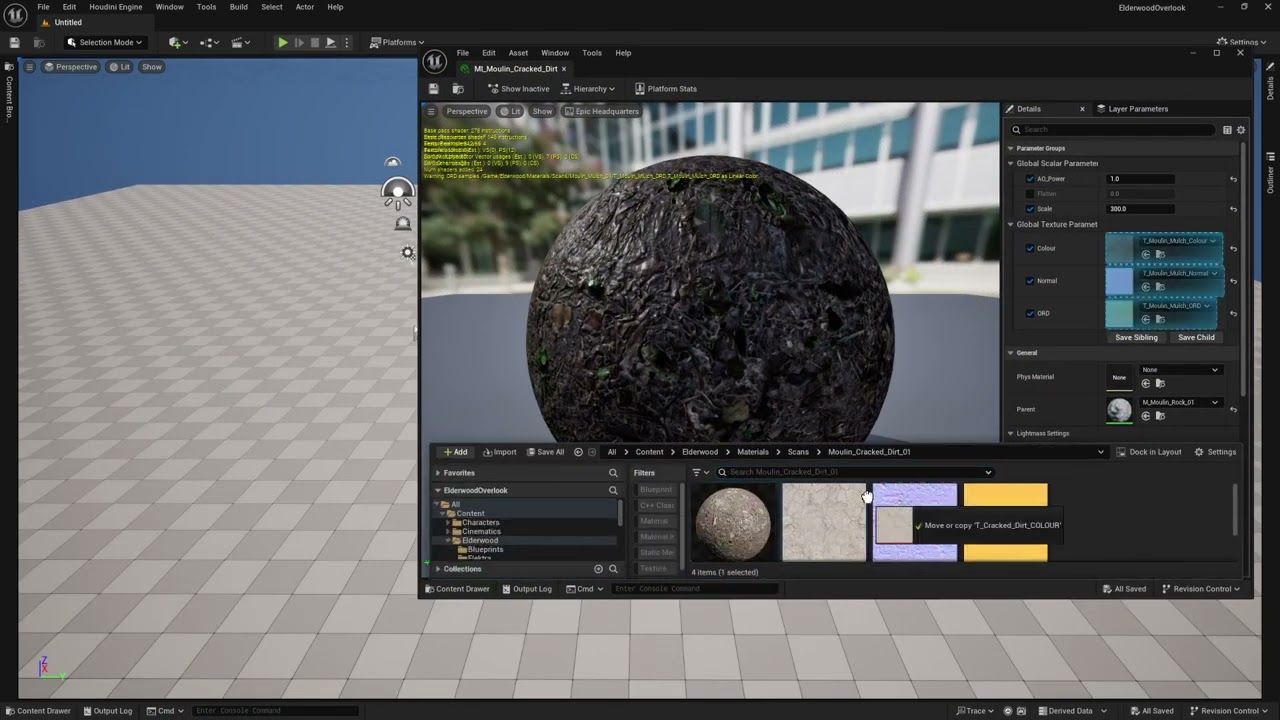Open the quick add content cube icon
This screenshot has width=1280, height=720.
(x=178, y=42)
